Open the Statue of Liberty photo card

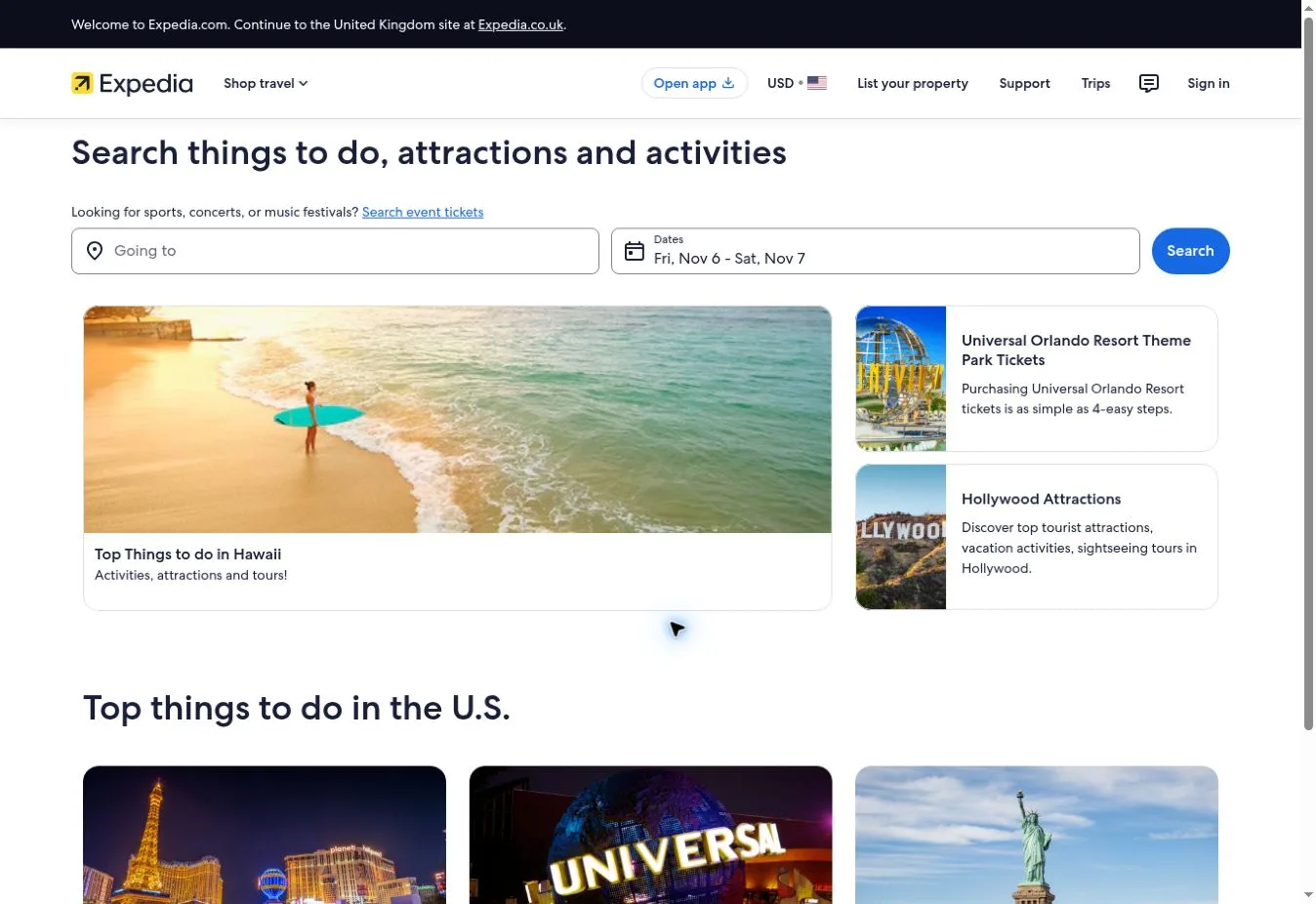1037,835
